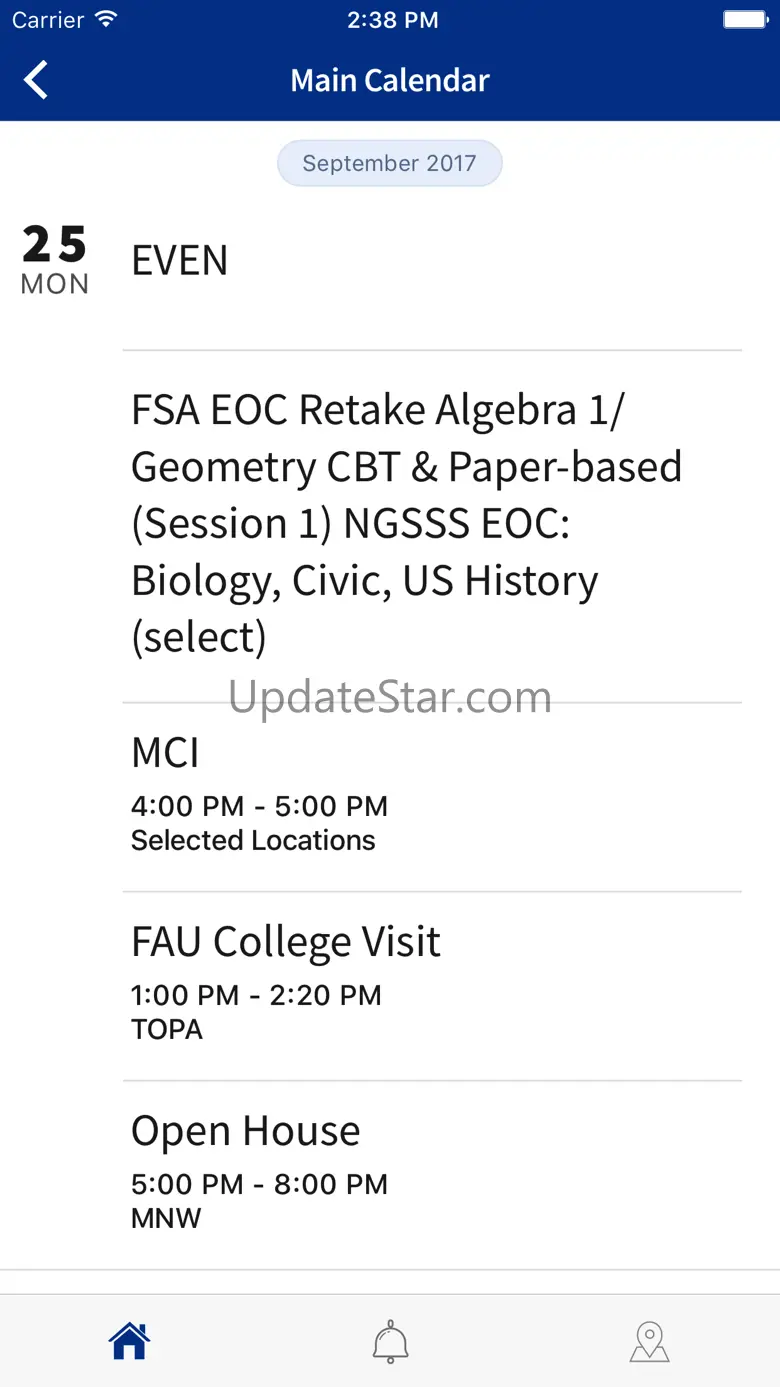Tap the MNW location label
The height and width of the screenshot is (1387, 780).
[x=166, y=1218]
